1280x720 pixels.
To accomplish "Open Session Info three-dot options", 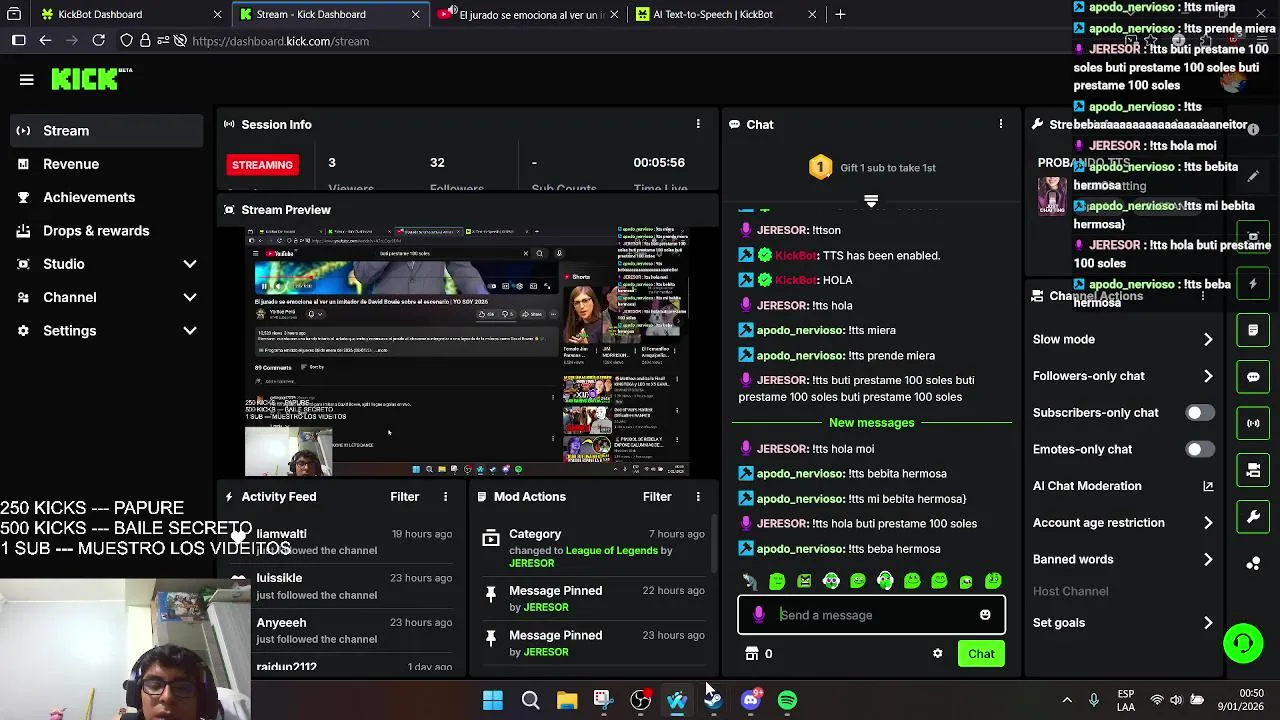I will [x=698, y=124].
